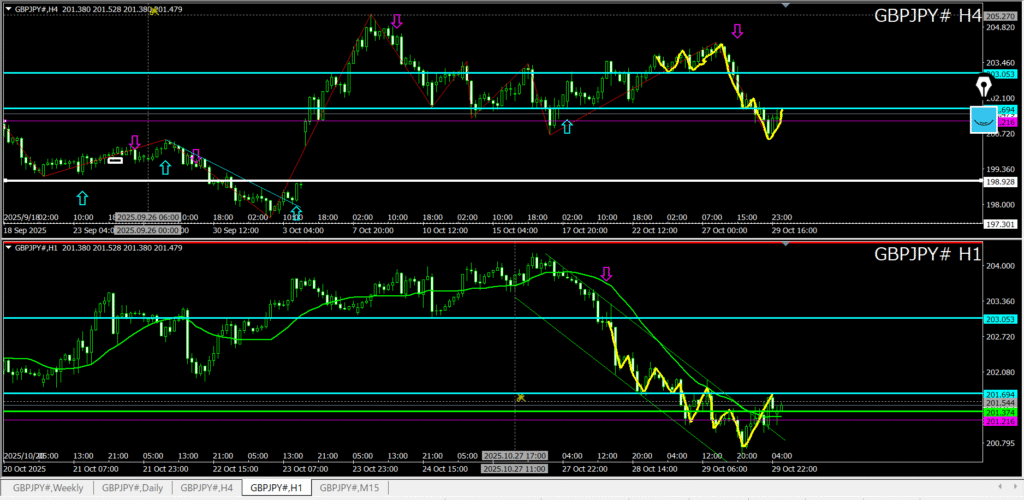The width and height of the screenshot is (1024, 500).
Task: Click the light blue smiley face icon
Action: coord(984,120)
